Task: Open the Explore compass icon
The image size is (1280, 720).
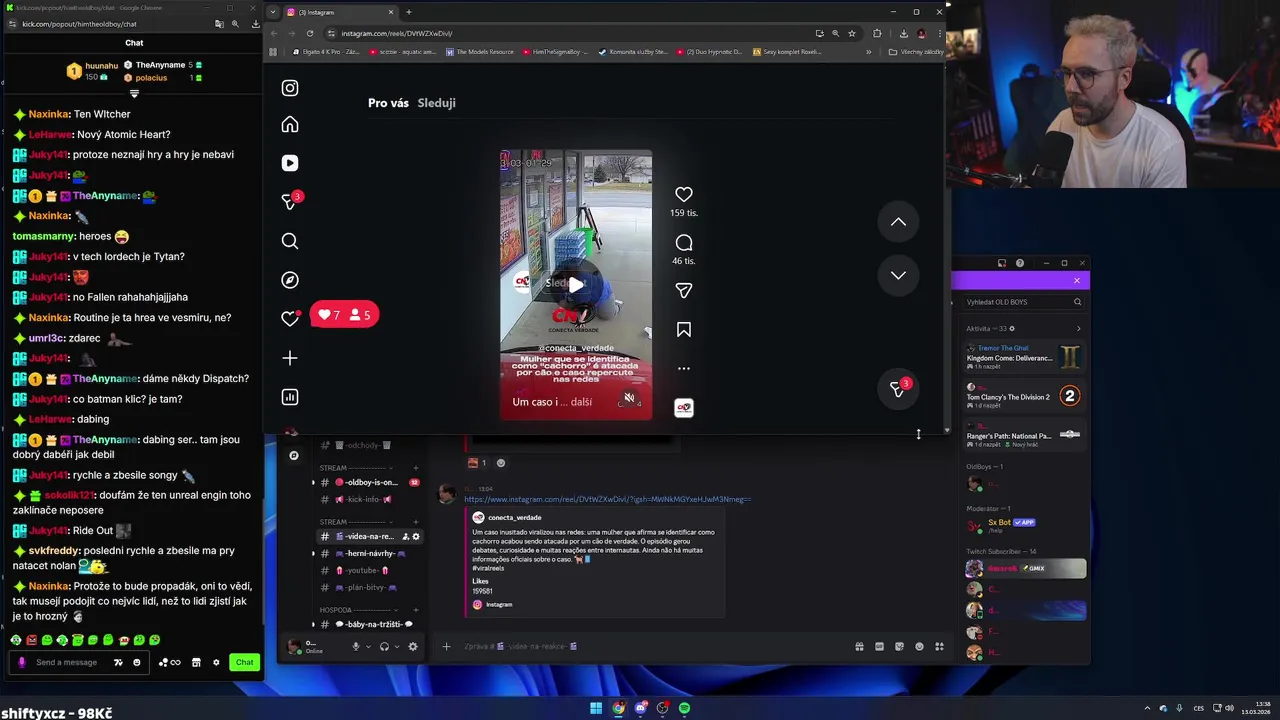Action: pos(290,280)
